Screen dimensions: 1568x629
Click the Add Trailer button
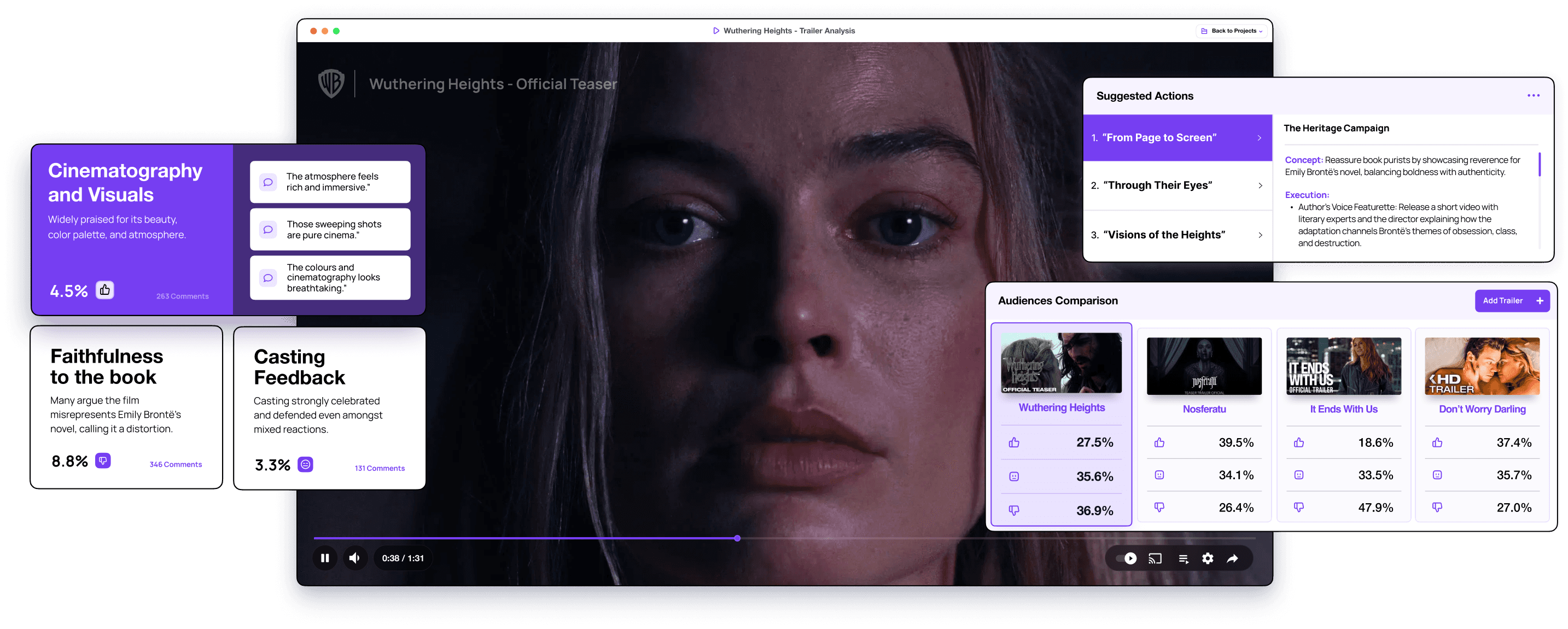click(x=1512, y=300)
